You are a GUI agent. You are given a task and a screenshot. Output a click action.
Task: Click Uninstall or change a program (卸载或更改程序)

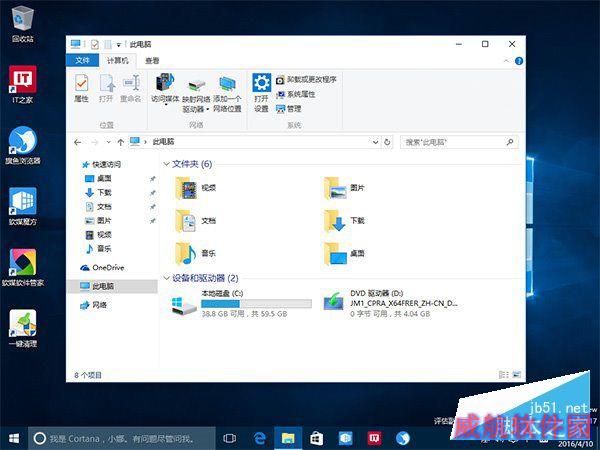pos(306,80)
